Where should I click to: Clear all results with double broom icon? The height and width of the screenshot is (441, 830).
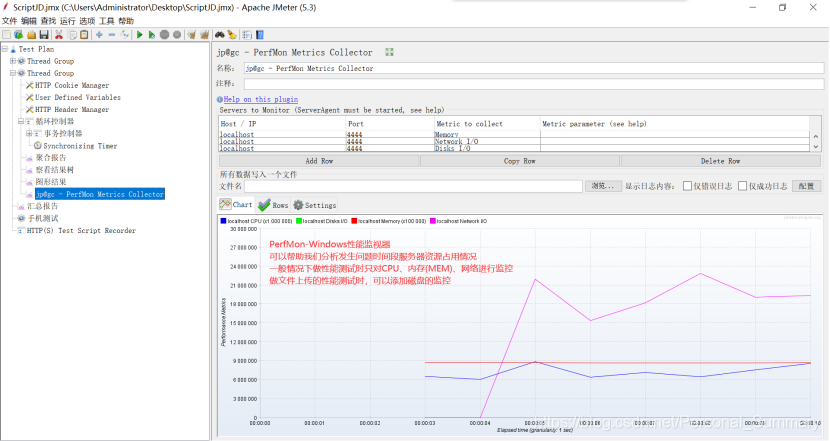204,35
